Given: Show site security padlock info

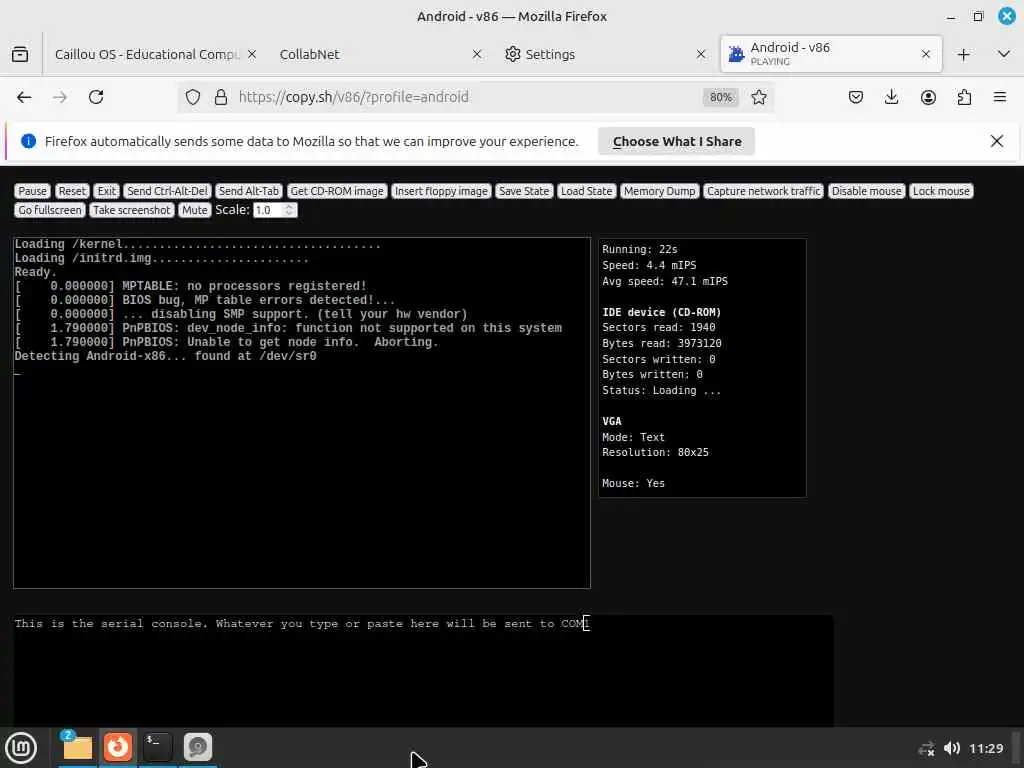Looking at the screenshot, I should [221, 97].
